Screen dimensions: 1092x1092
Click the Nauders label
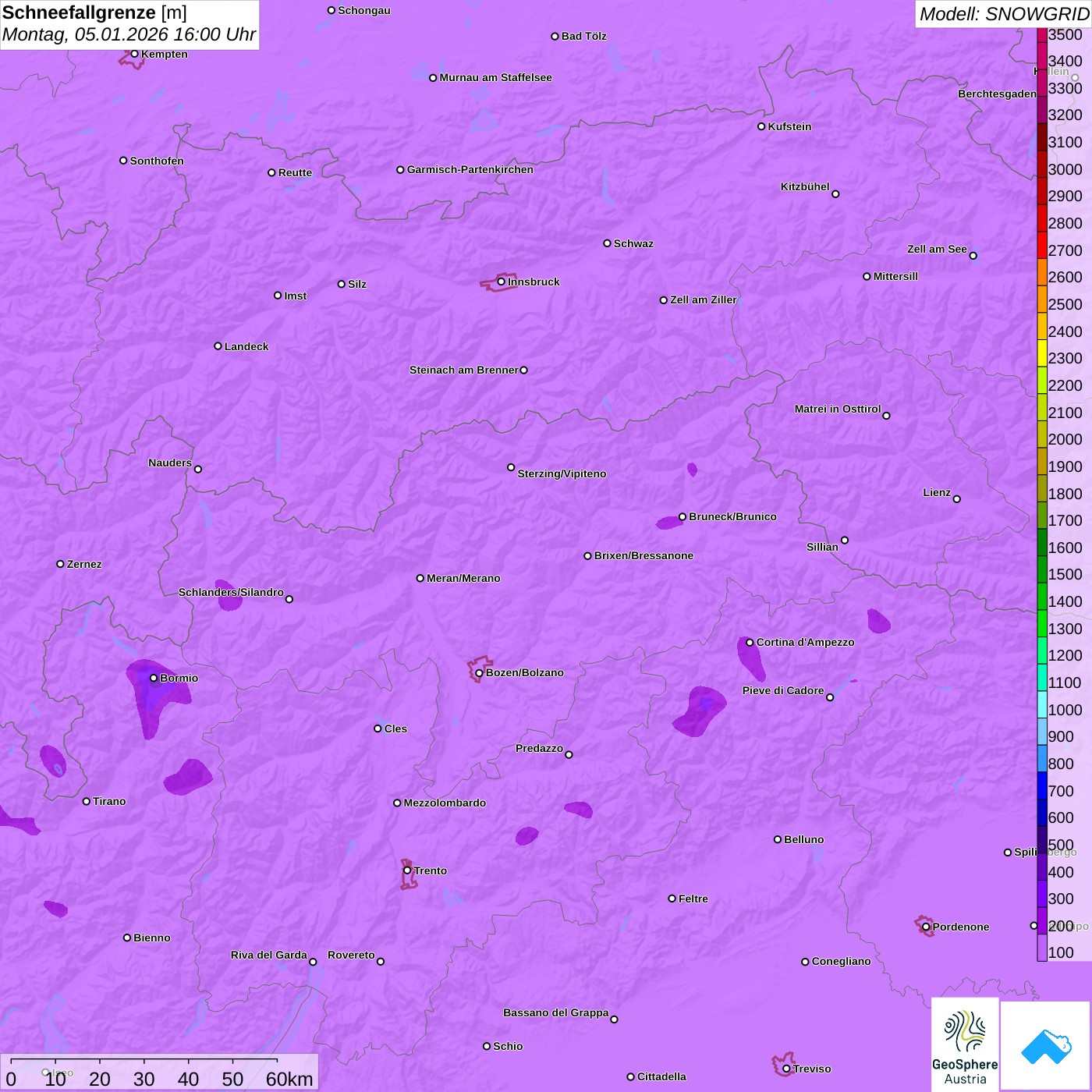pos(170,463)
